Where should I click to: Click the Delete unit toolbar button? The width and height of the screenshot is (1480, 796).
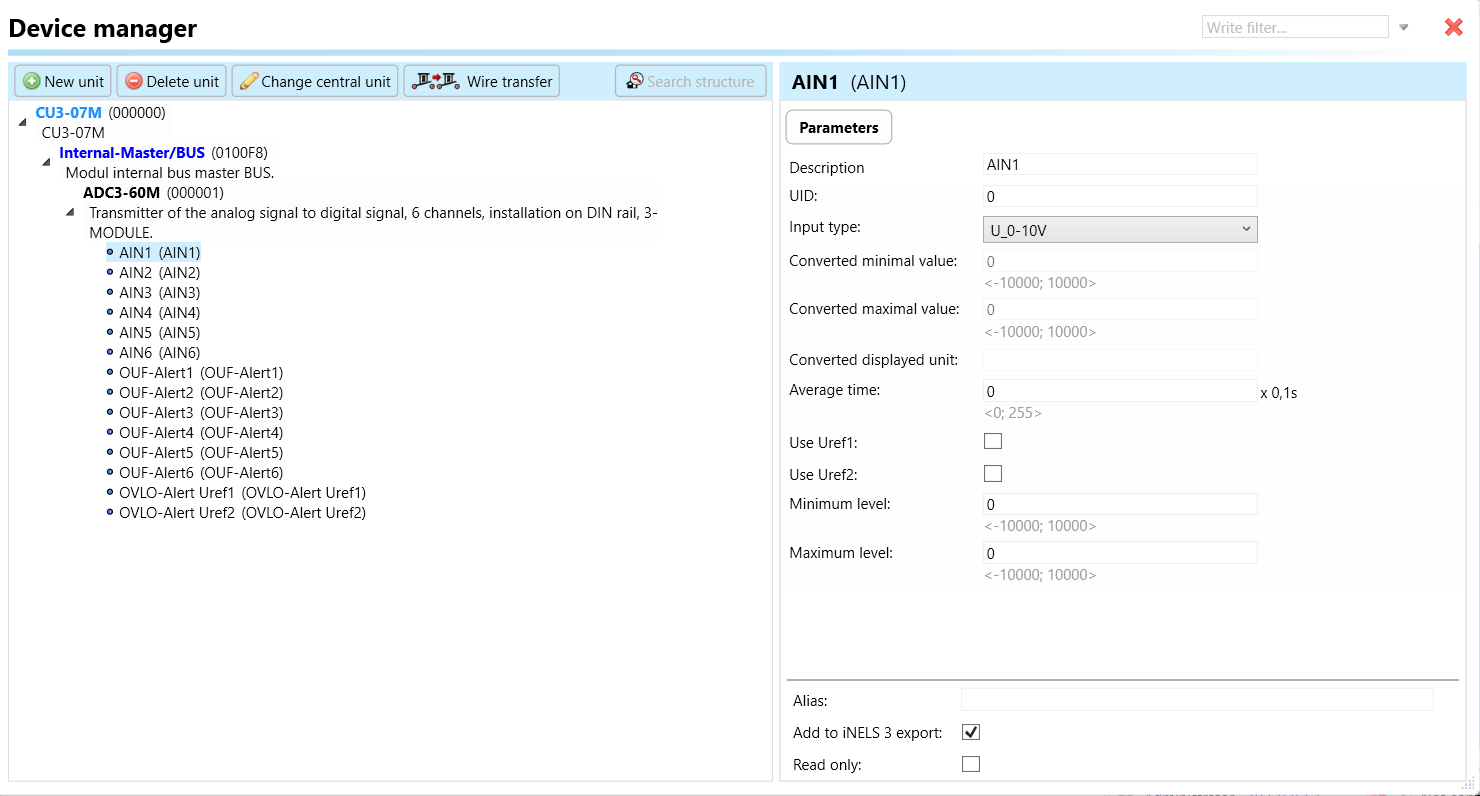click(x=172, y=81)
